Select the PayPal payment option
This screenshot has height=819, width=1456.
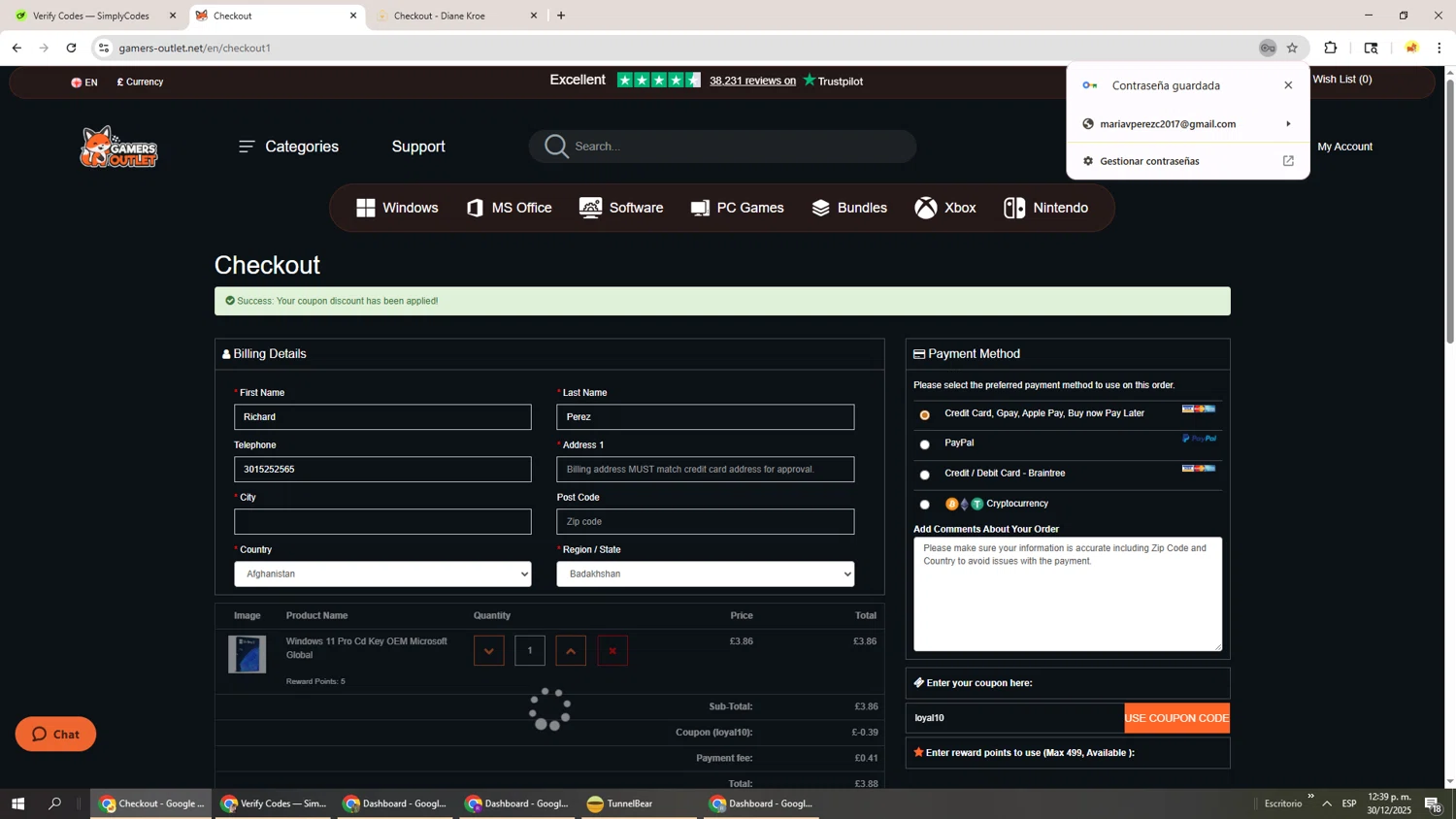pos(925,444)
